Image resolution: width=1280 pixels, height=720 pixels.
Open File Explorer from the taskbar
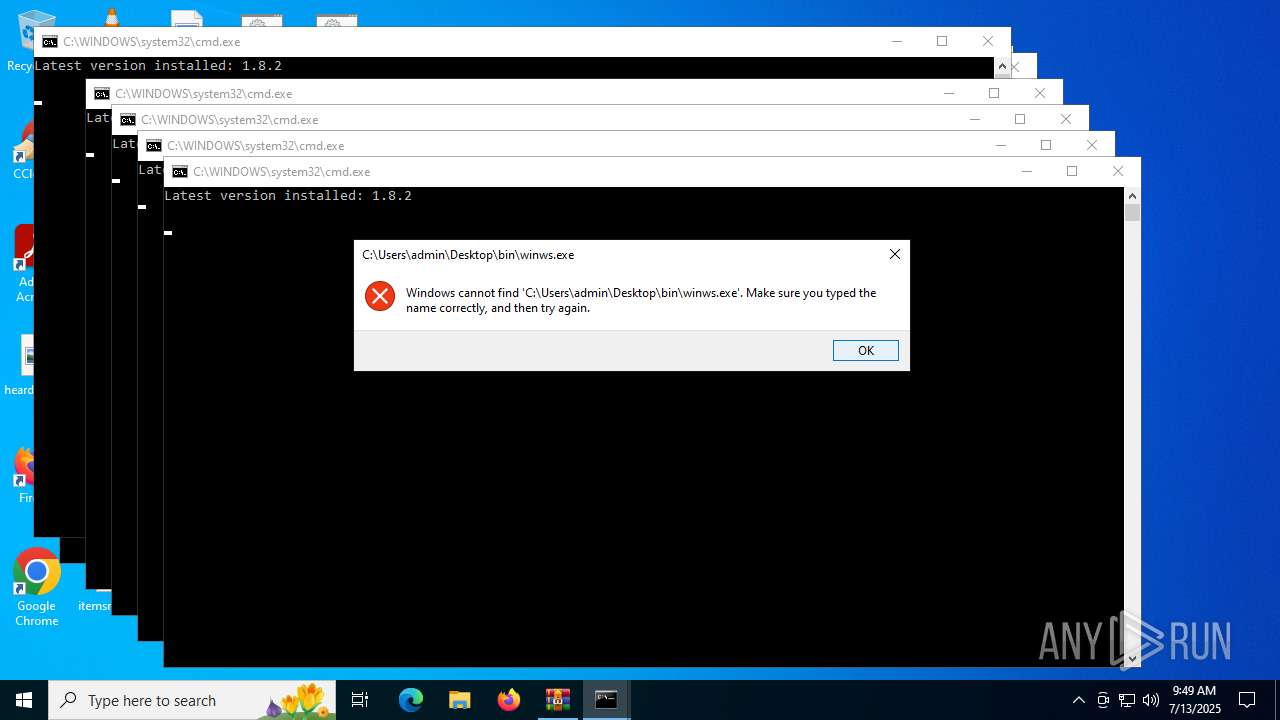click(459, 700)
